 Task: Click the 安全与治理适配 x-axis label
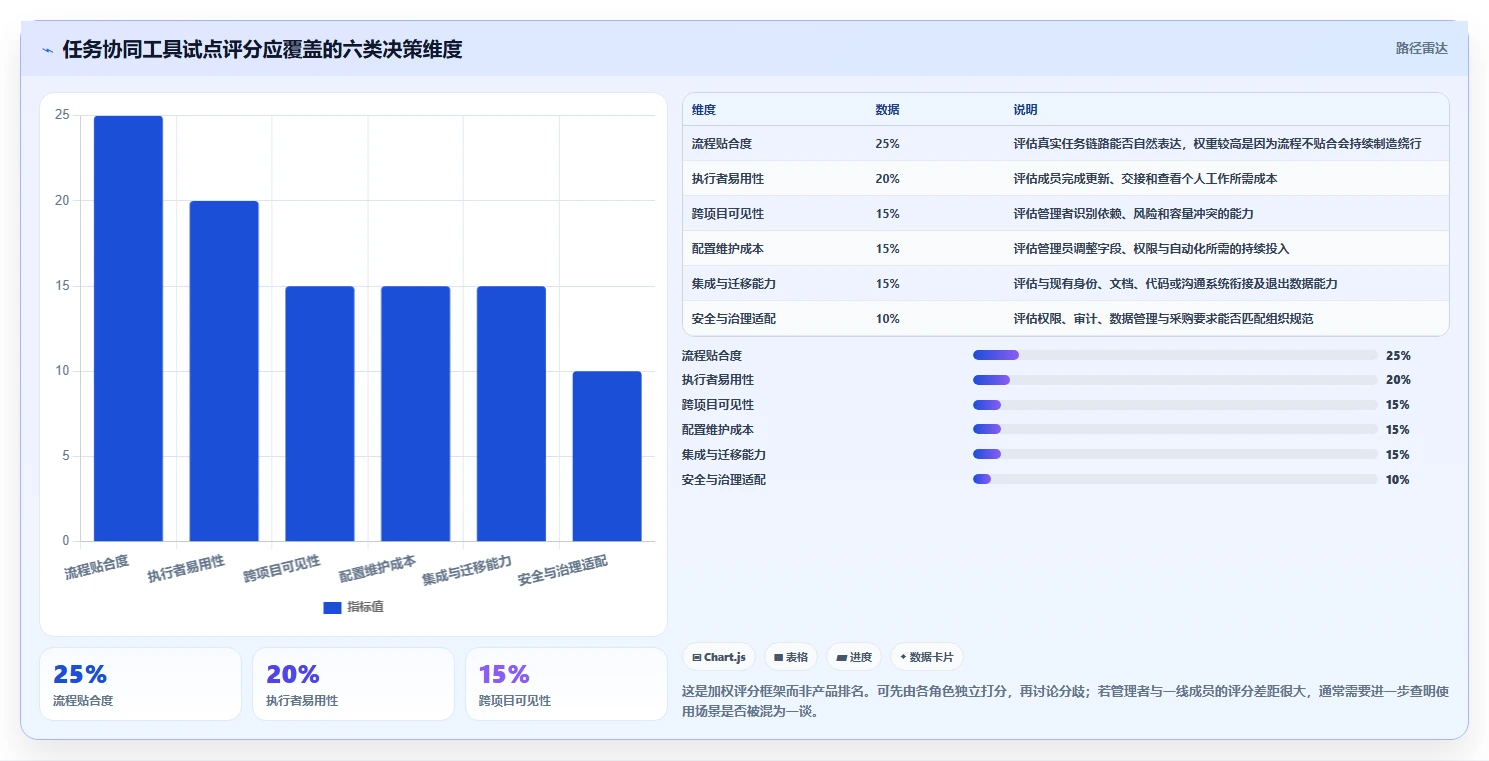(563, 570)
